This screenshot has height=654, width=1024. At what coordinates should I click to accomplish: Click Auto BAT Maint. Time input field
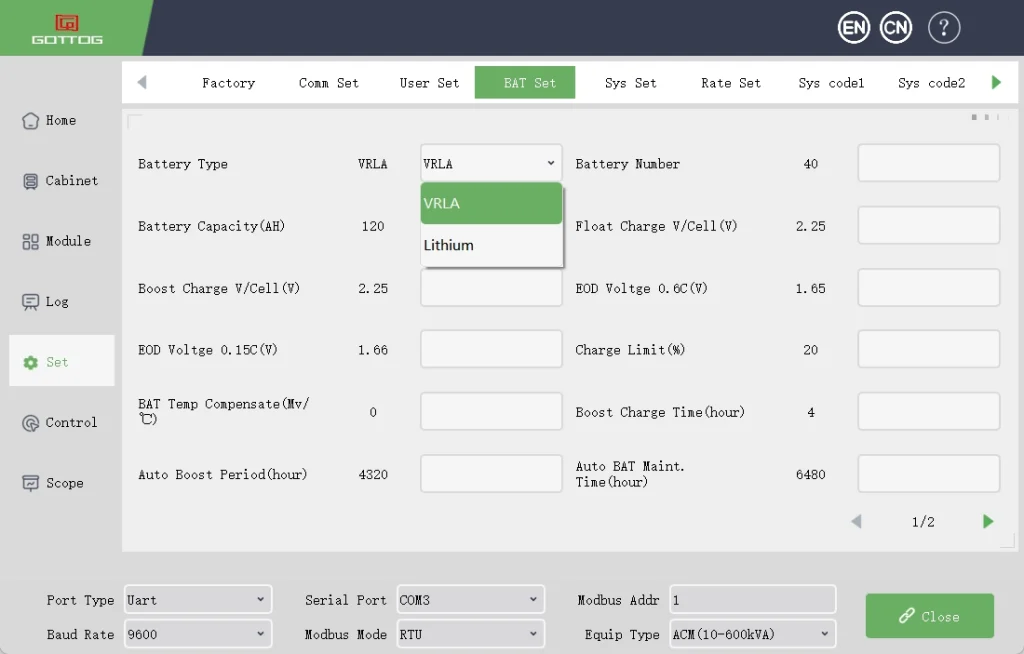928,474
